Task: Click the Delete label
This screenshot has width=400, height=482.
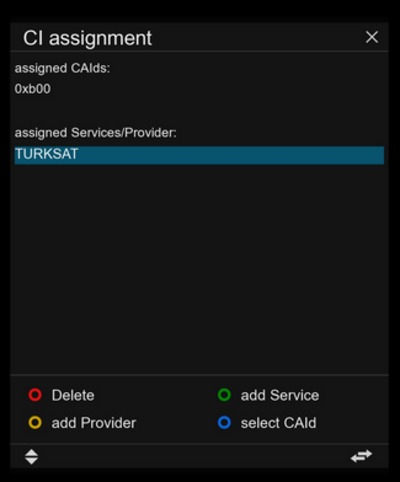Action: [73, 395]
